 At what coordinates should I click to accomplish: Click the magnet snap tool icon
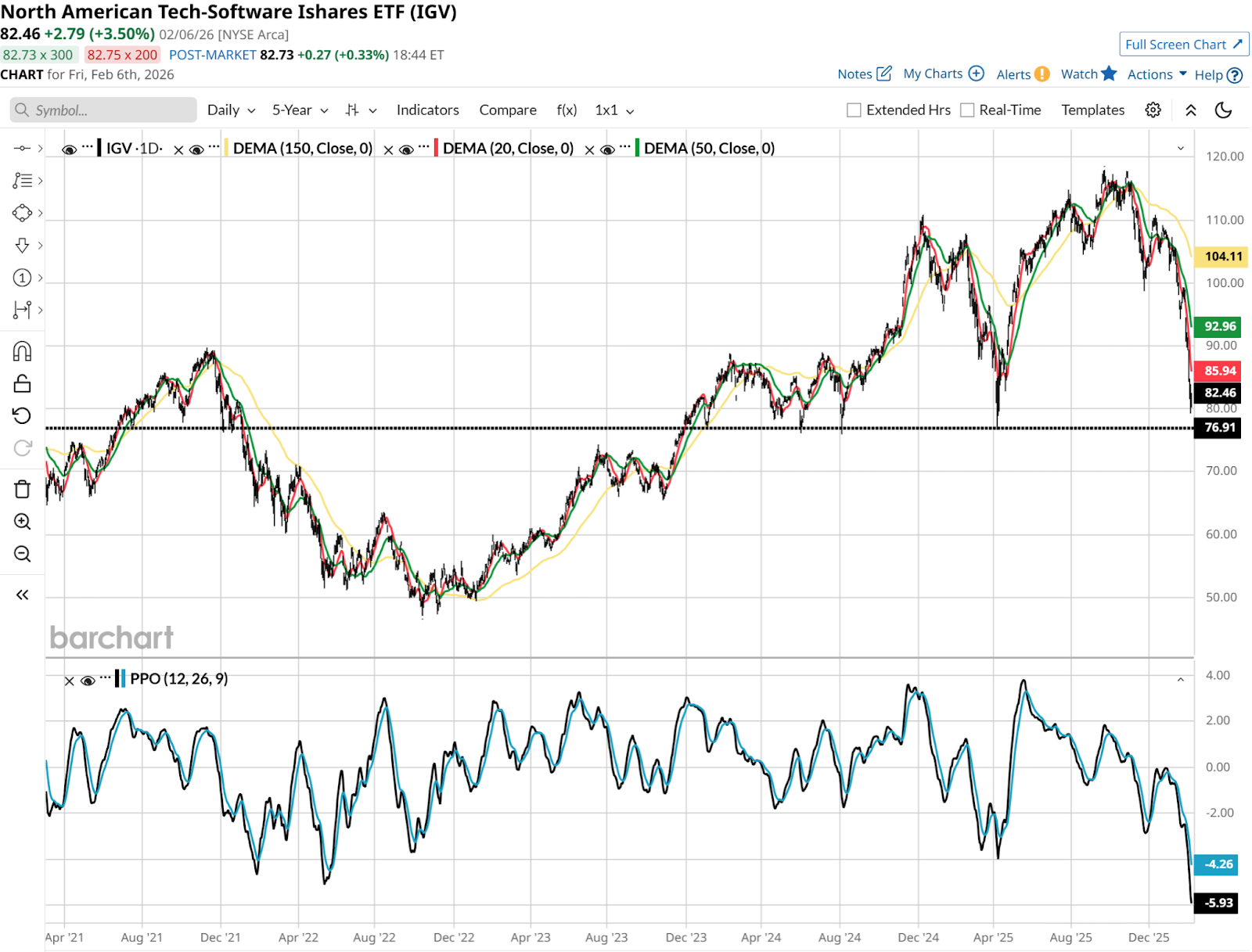22,351
